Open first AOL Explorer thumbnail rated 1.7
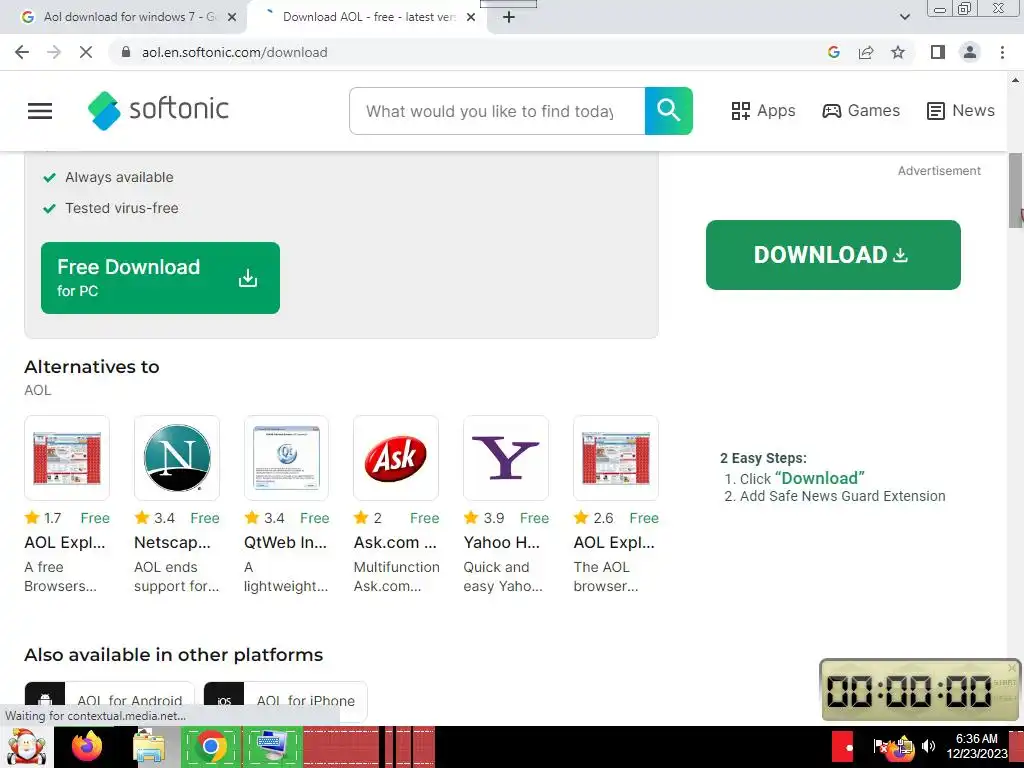The height and width of the screenshot is (768, 1024). [x=67, y=458]
